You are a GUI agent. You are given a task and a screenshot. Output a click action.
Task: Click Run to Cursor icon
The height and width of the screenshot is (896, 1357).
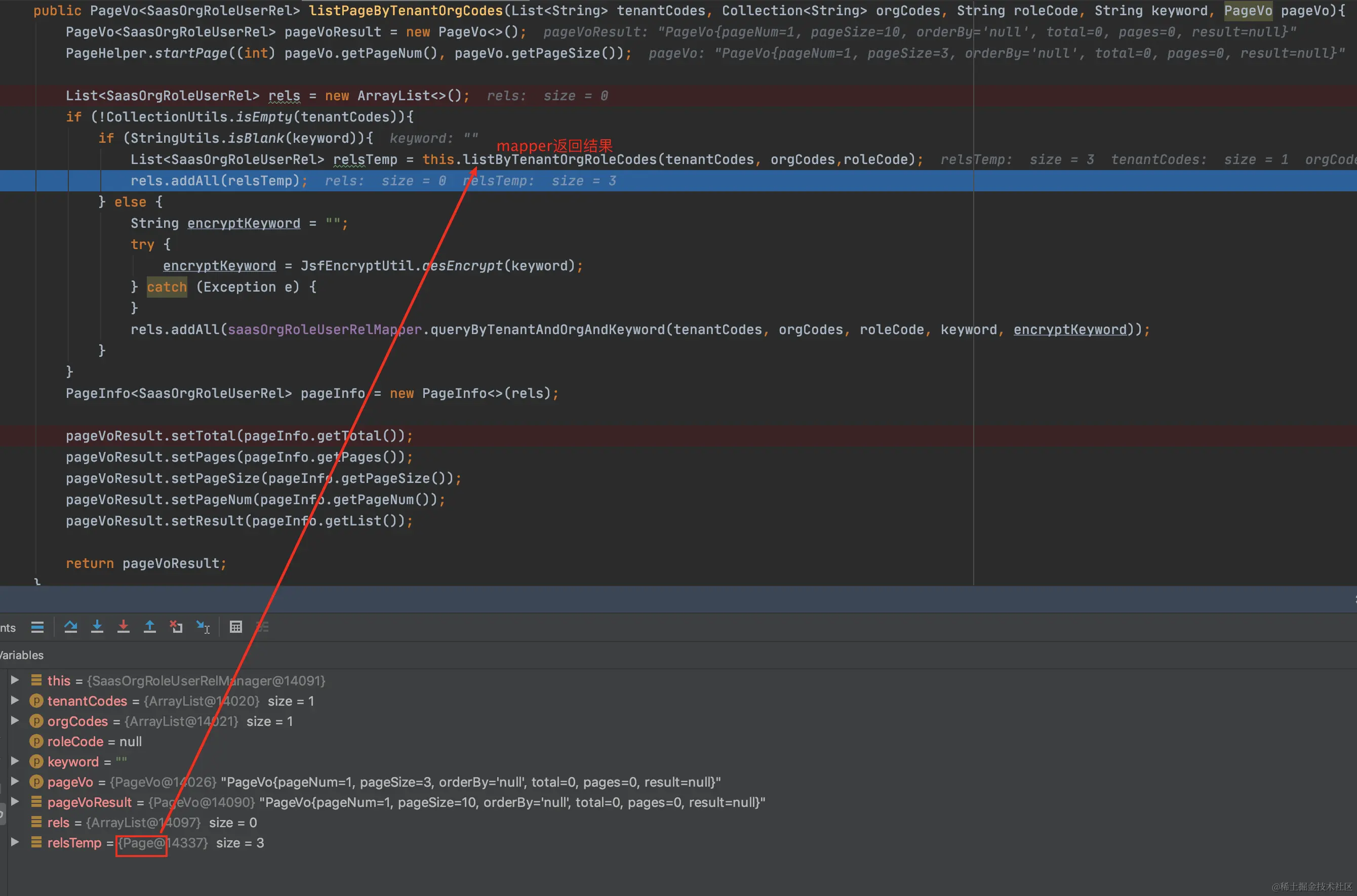point(203,627)
